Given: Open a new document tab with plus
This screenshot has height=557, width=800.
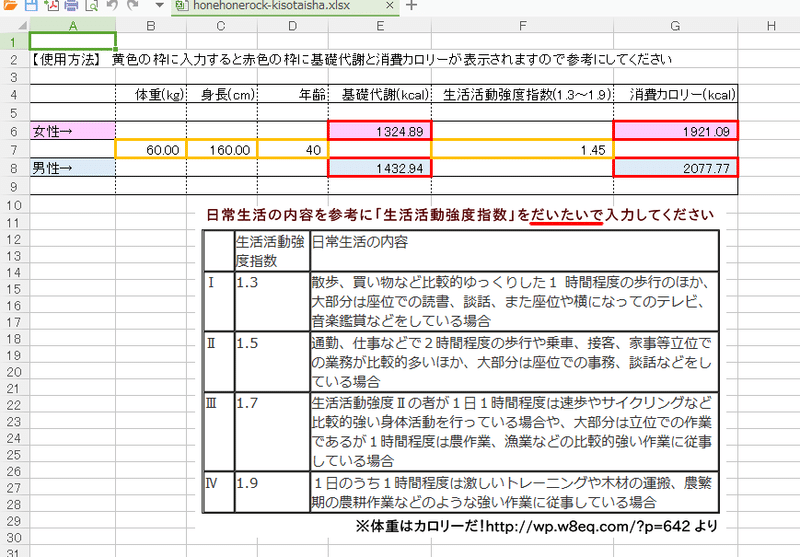Looking at the screenshot, I should tap(411, 6).
